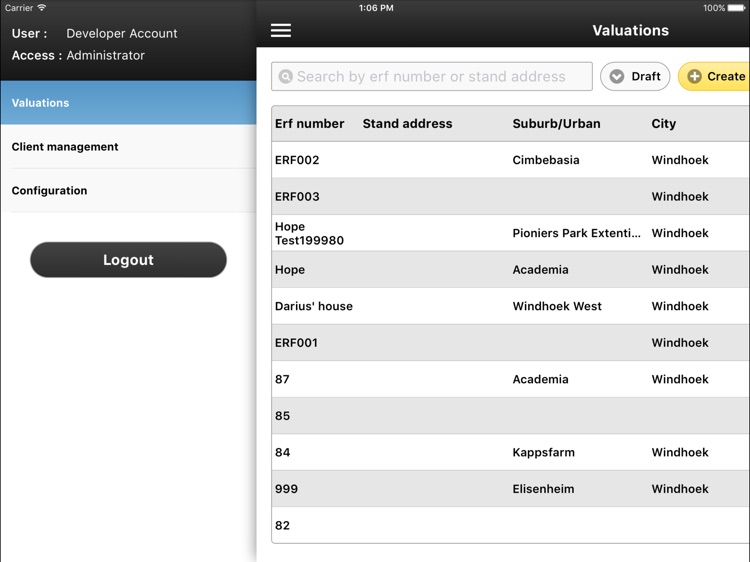This screenshot has height=562, width=750.
Task: Click the battery status icon
Action: (x=737, y=8)
